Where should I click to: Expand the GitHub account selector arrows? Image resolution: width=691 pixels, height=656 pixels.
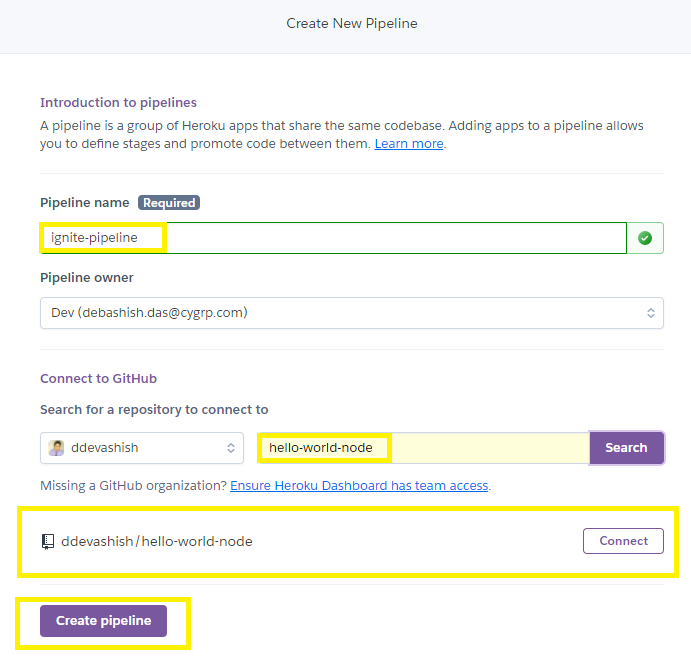(230, 448)
